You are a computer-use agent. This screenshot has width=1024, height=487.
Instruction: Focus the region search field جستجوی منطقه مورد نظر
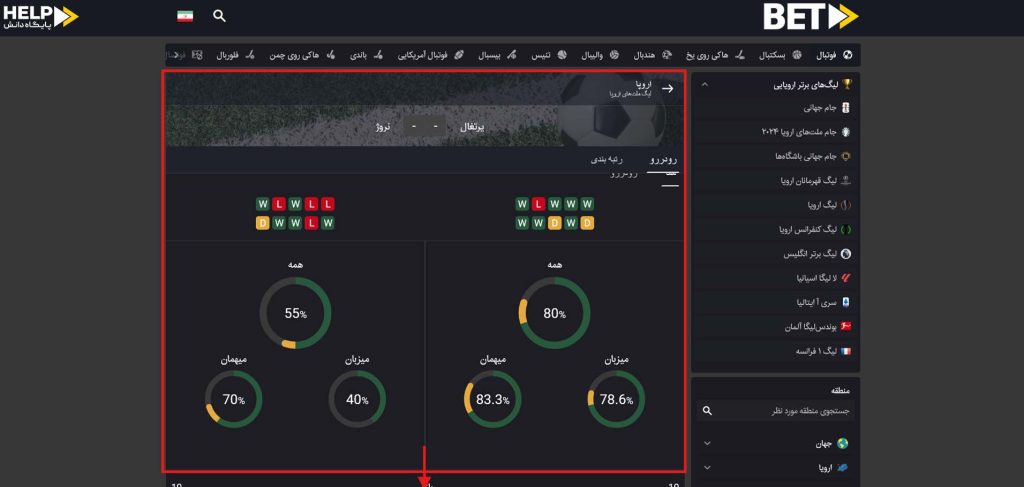(x=776, y=411)
